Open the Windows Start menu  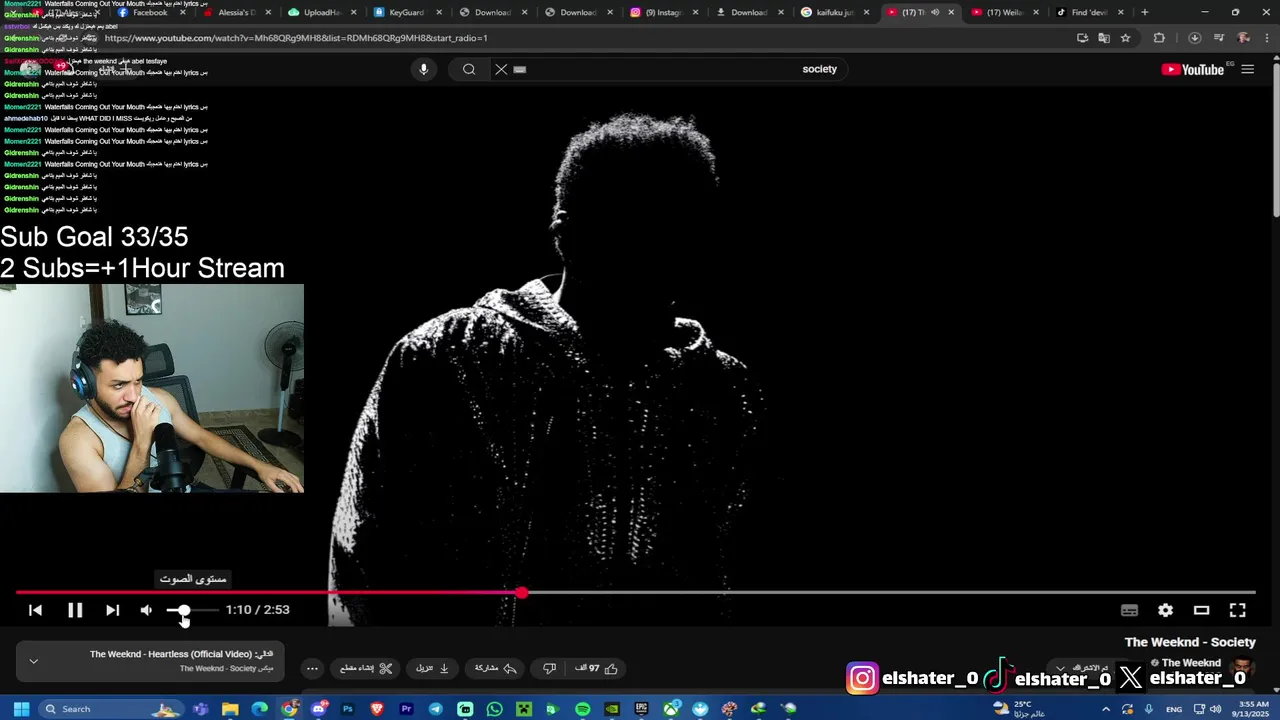tap(20, 708)
